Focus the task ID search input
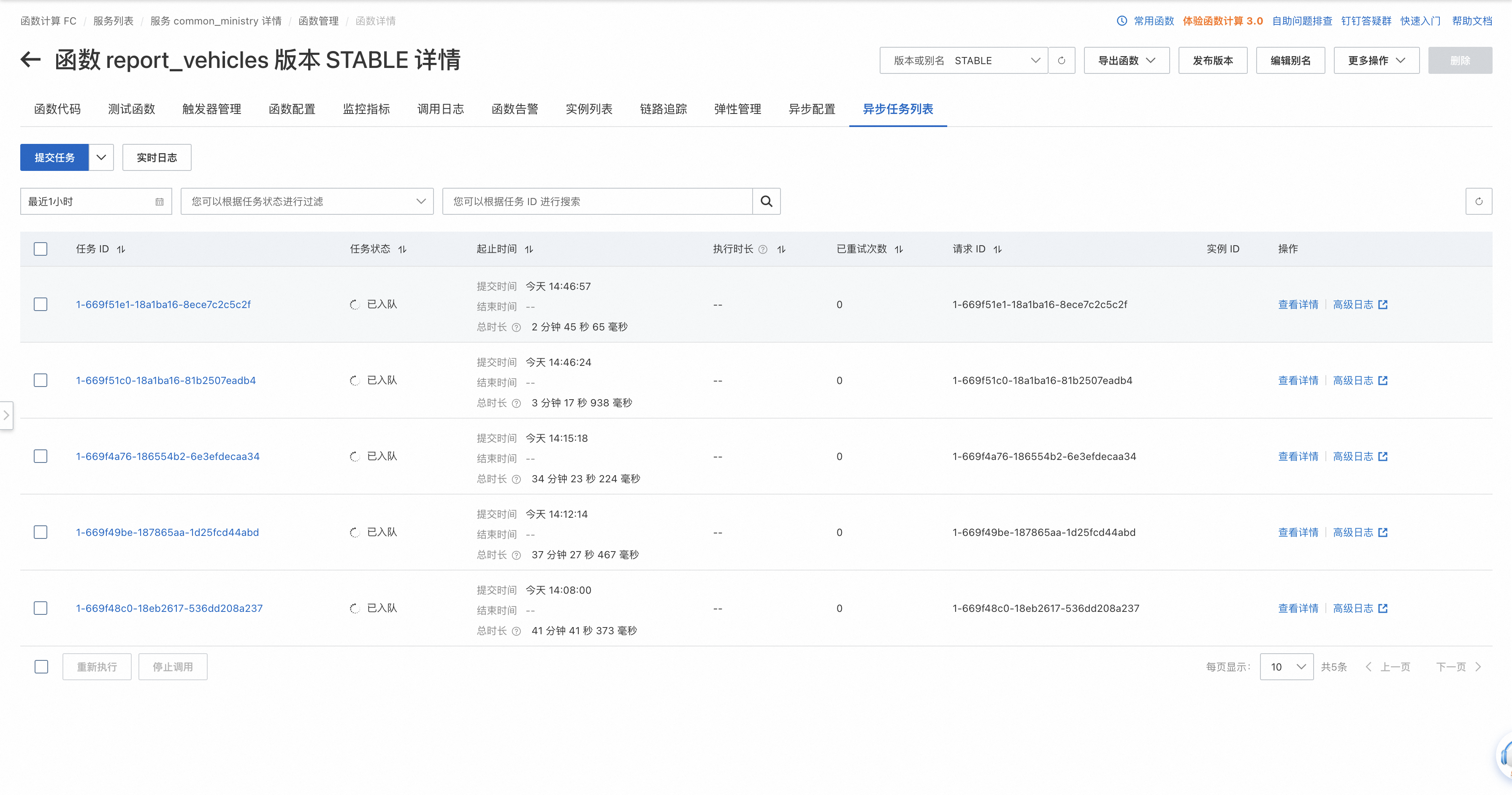Image resolution: width=1512 pixels, height=795 pixels. coord(598,201)
